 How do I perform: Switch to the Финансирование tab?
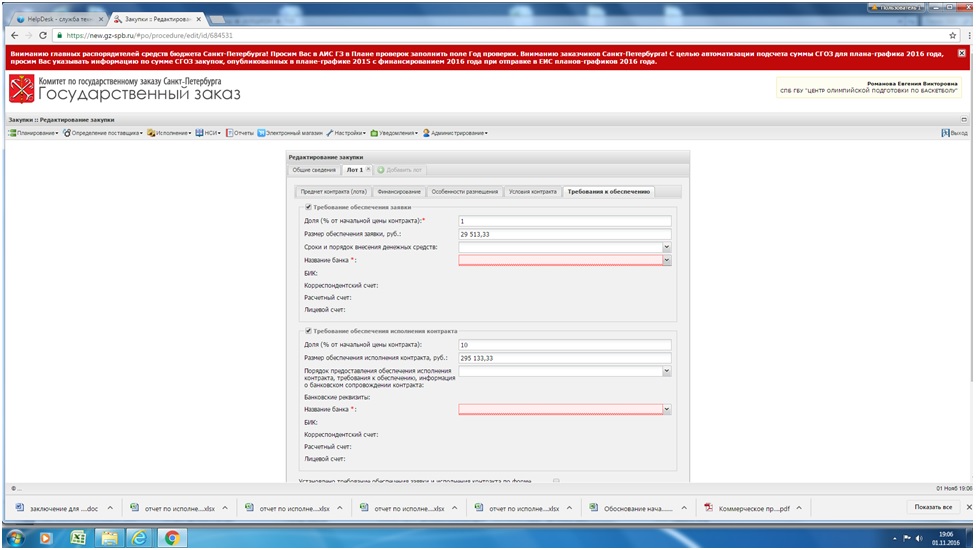tap(399, 192)
